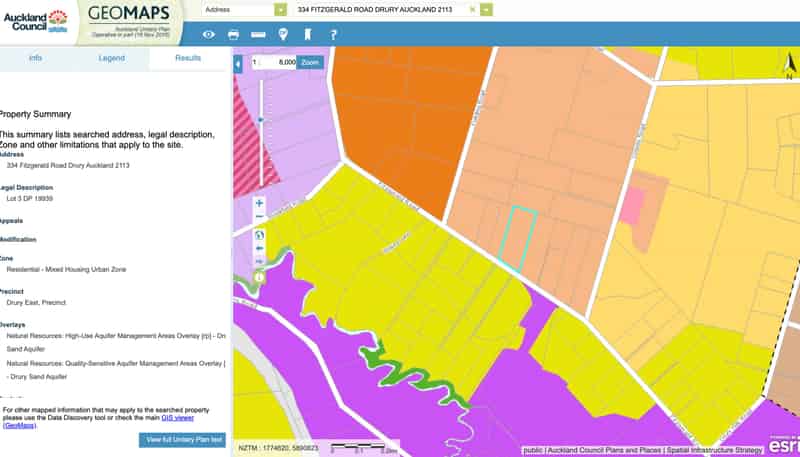Screen dimensions: 800x457
Task: Zoom in with the plus map control
Action: 260,202
